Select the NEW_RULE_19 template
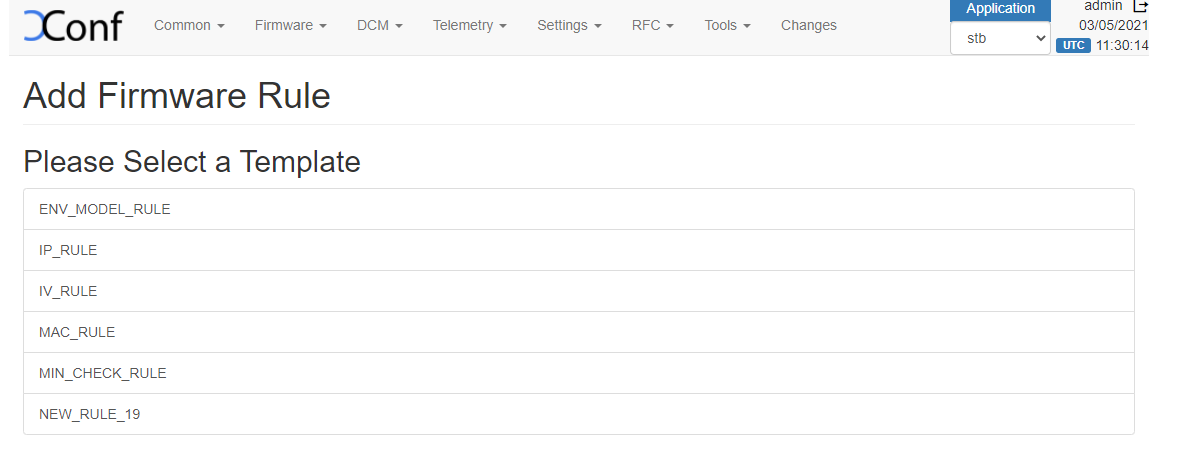1187x449 pixels. point(90,415)
